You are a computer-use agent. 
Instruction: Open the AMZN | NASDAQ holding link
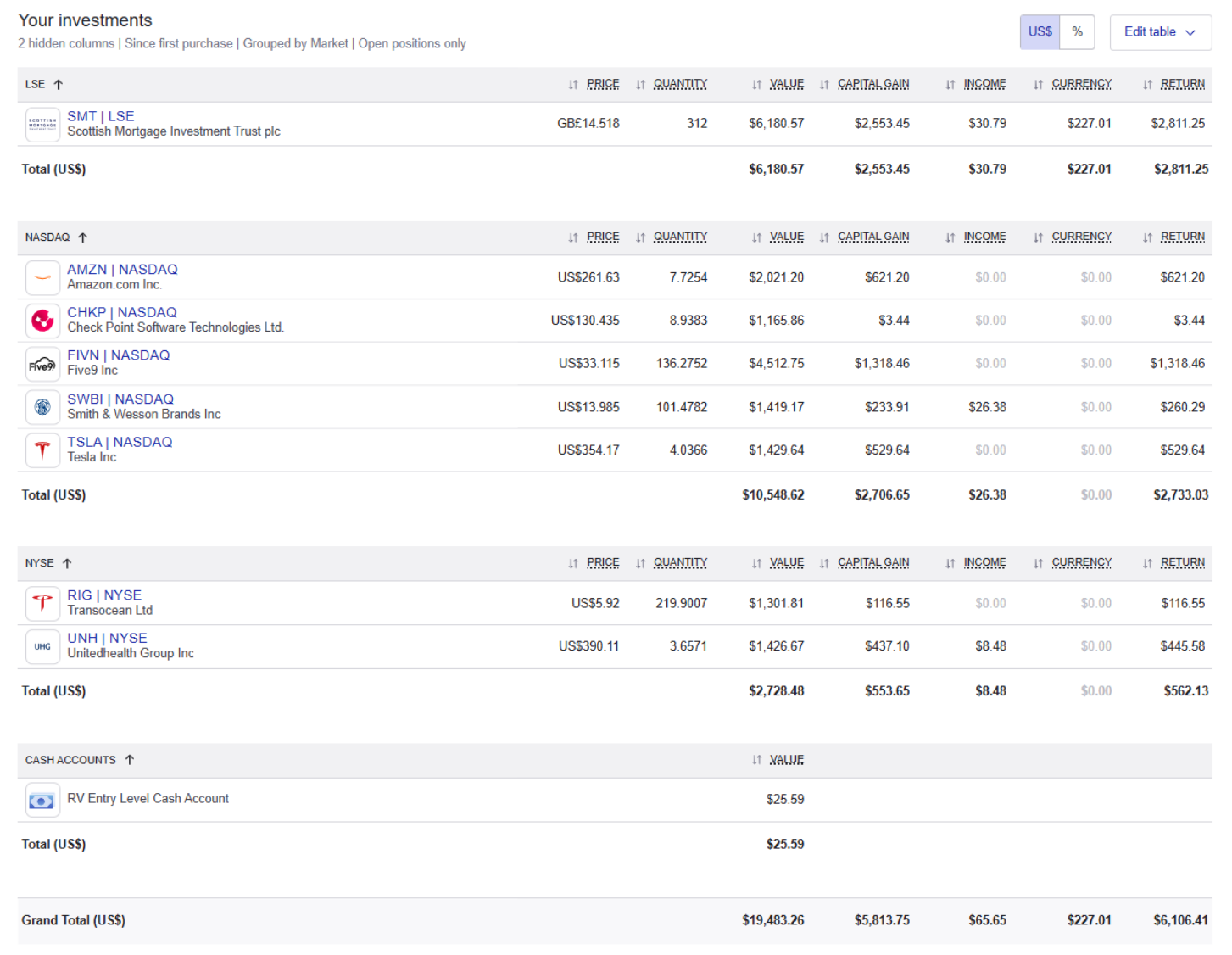[122, 270]
